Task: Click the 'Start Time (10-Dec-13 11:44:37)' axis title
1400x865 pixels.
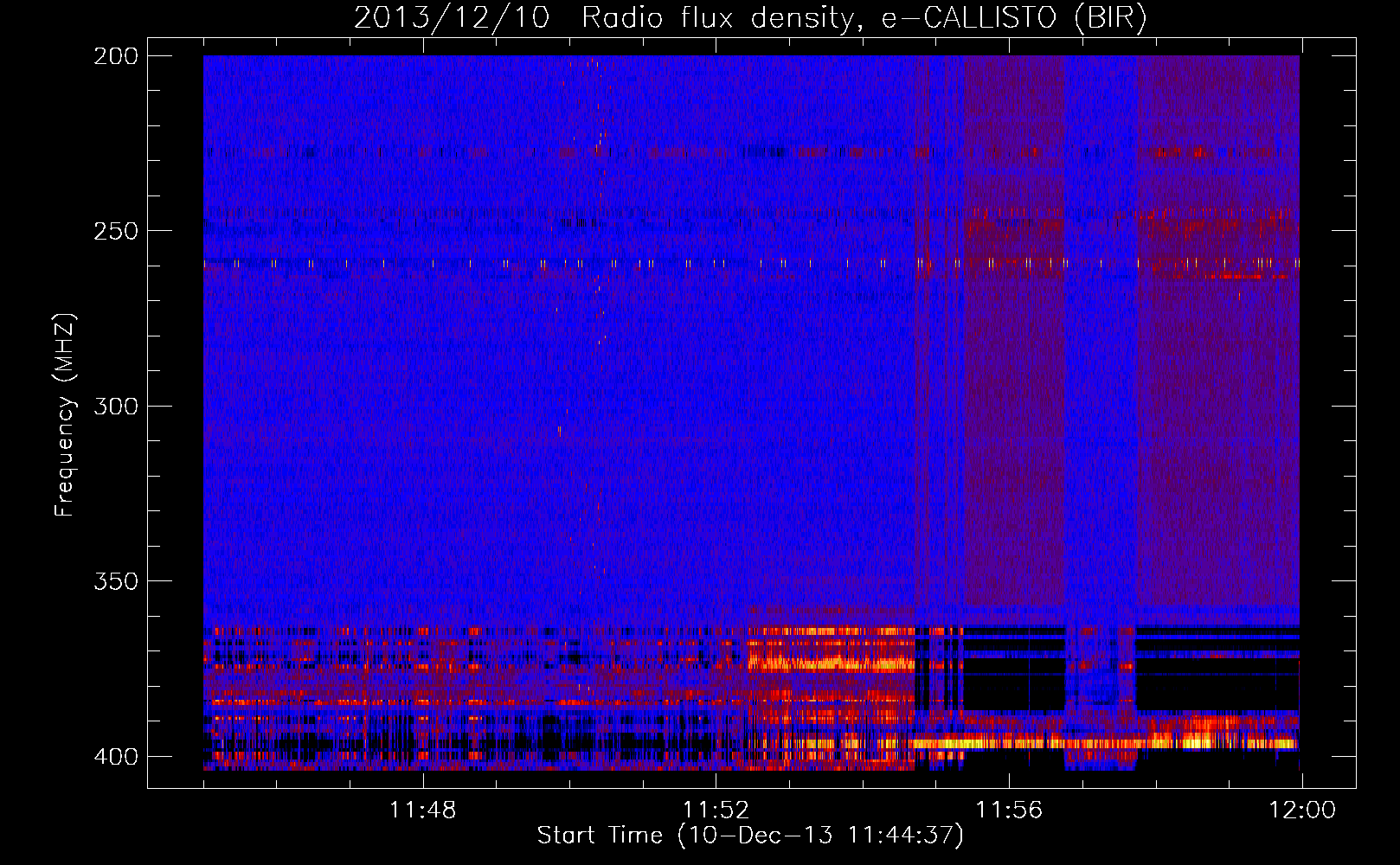Action: (750, 836)
